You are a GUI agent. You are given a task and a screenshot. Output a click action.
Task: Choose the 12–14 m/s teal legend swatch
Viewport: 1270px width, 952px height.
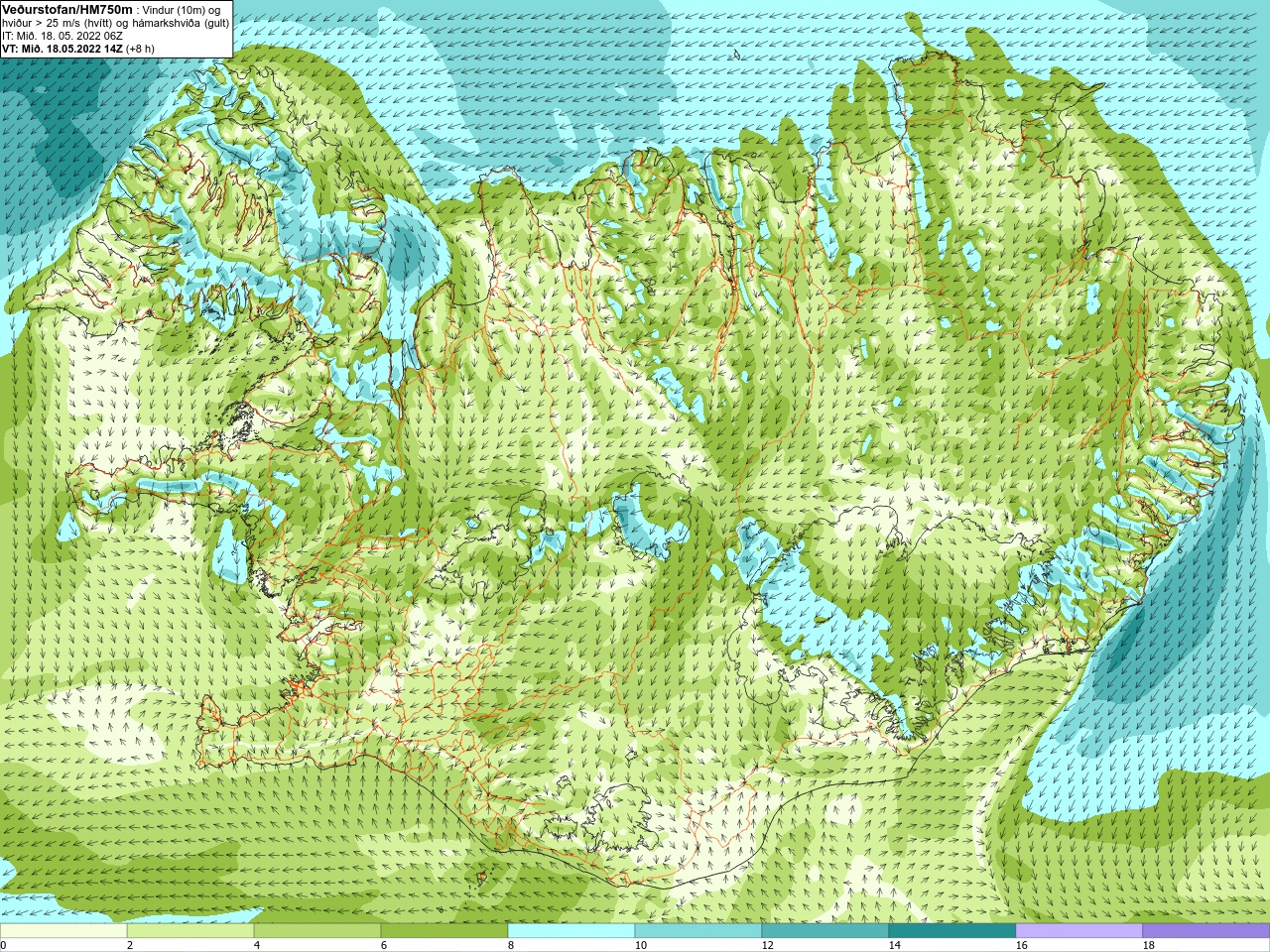825,931
